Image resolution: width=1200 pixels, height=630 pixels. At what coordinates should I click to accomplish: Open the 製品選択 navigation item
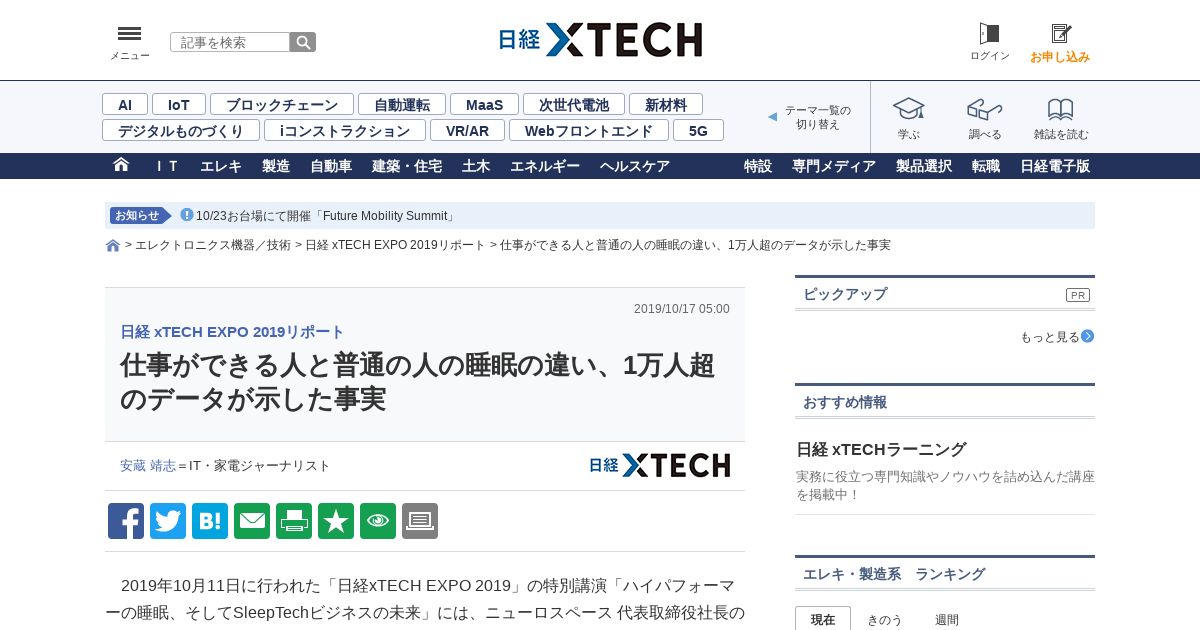924,166
